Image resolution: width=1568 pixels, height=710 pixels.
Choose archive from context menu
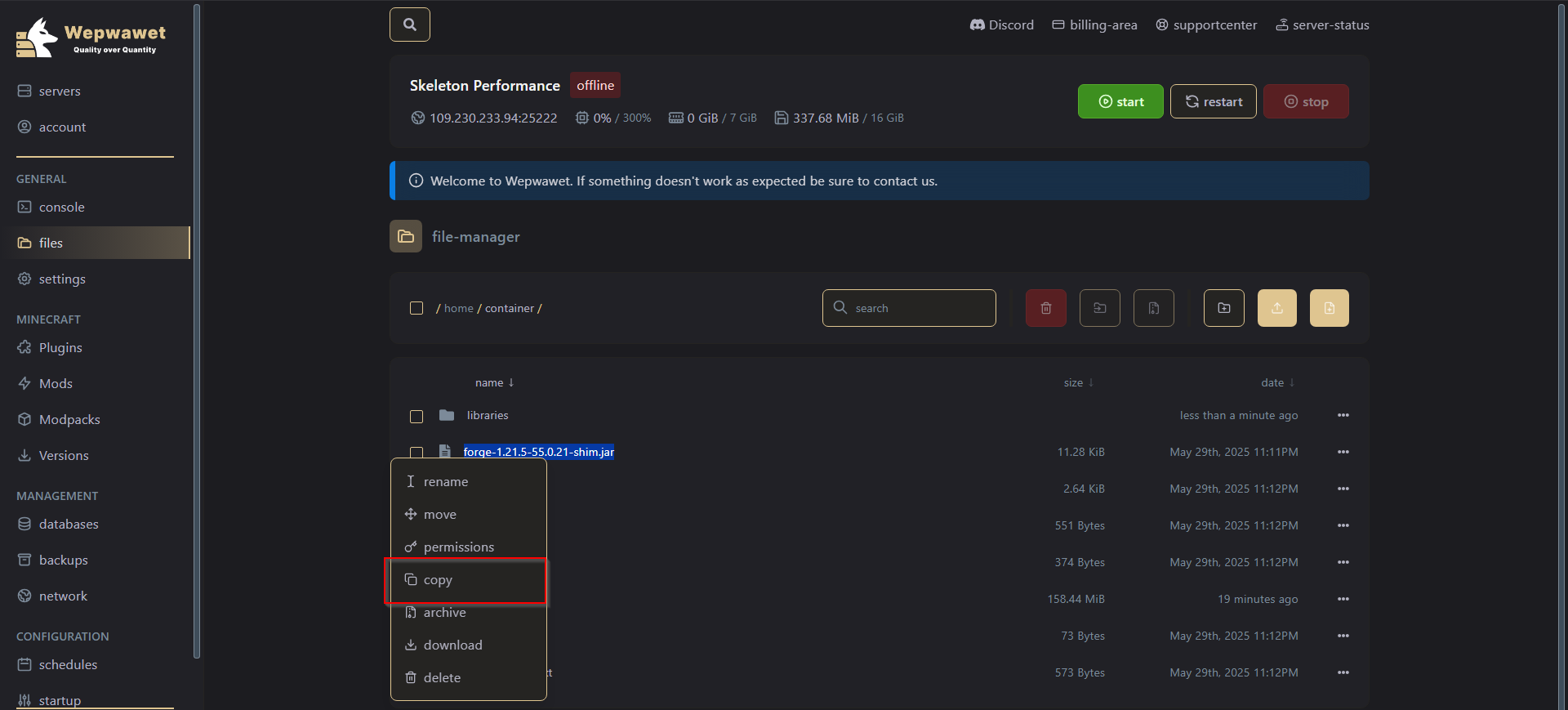(469, 612)
